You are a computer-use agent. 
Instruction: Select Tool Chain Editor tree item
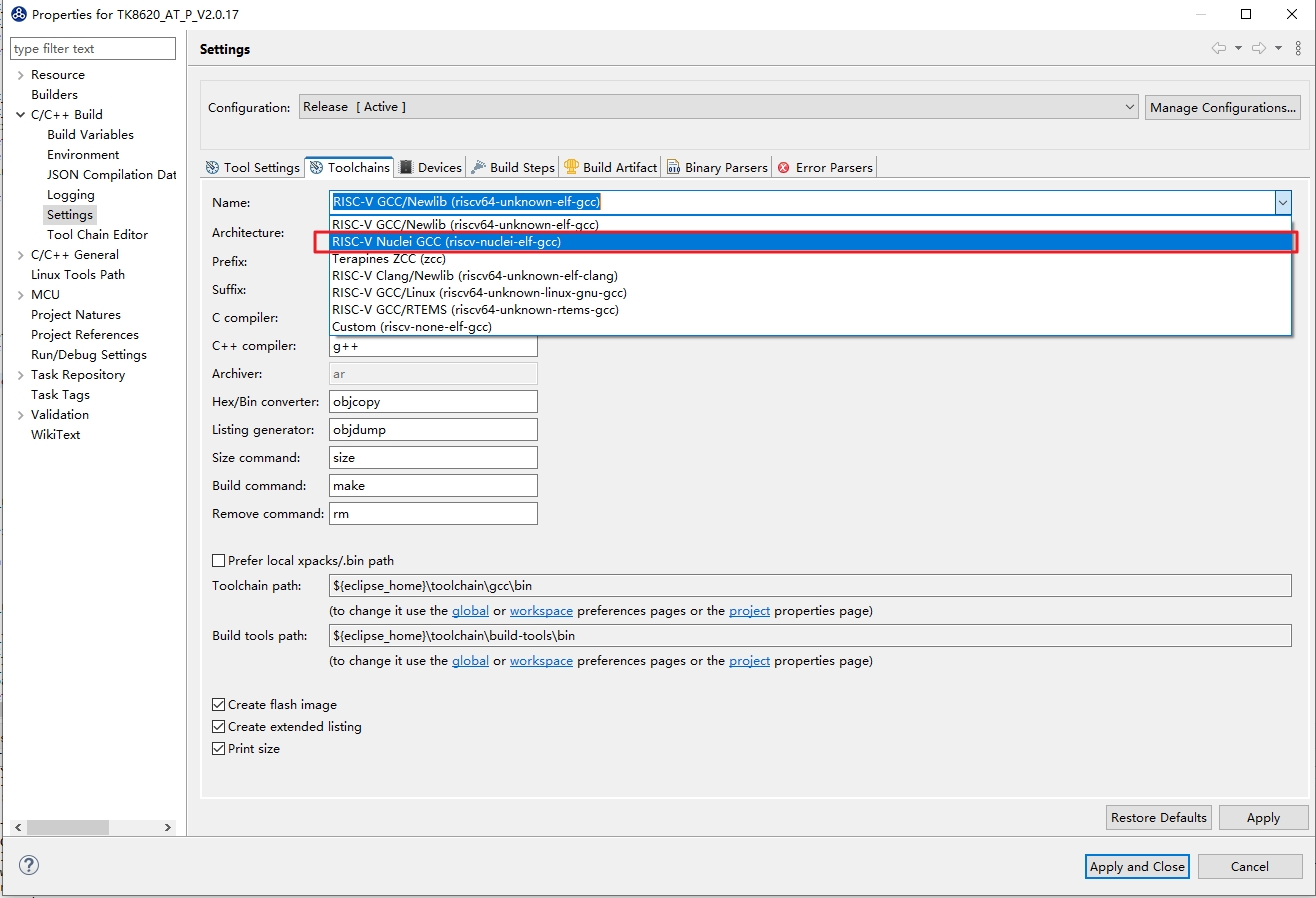click(97, 235)
